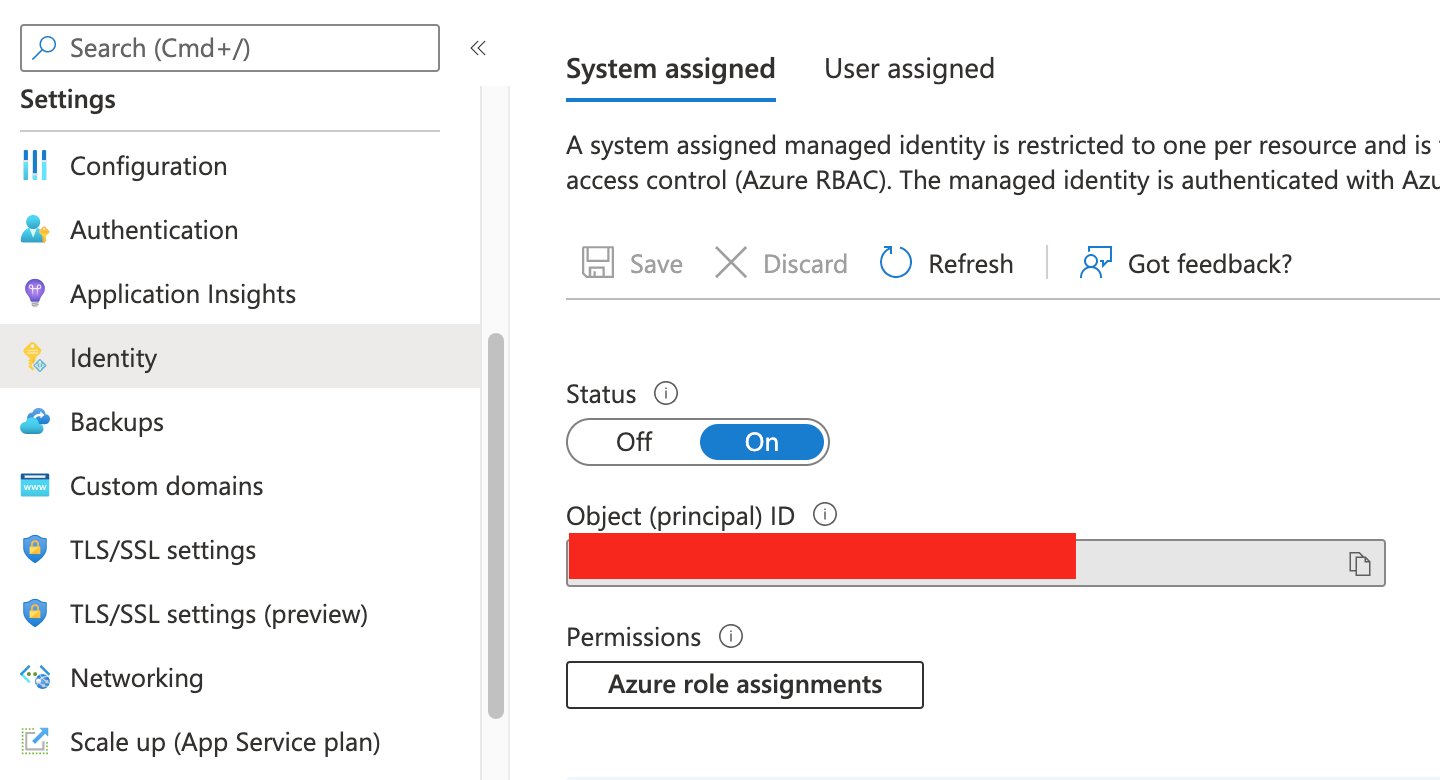Copy the Object principal ID value
This screenshot has height=780, width=1440.
pyautogui.click(x=1358, y=564)
